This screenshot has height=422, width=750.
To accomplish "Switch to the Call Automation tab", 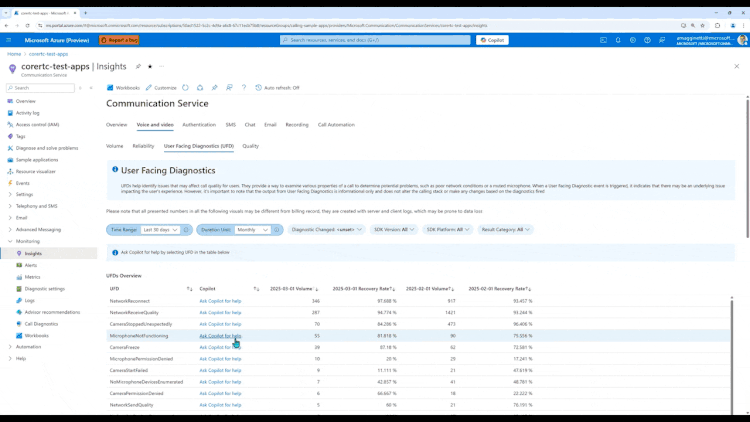I will pos(336,125).
